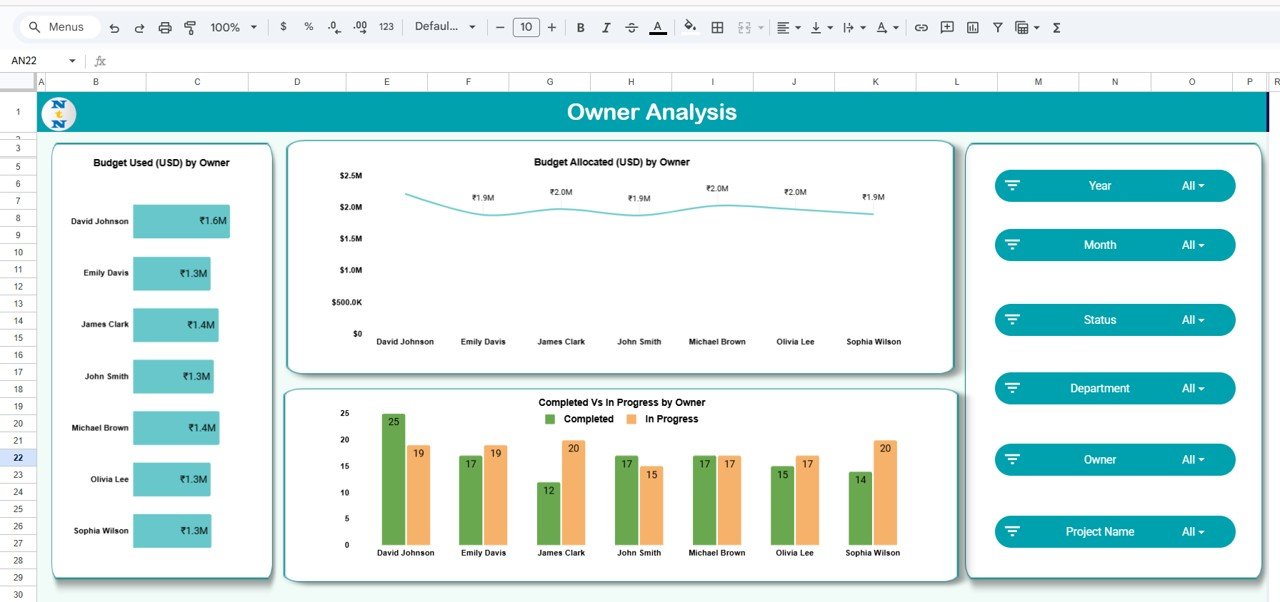Open the Menus search box
1280x602 pixels.
click(x=59, y=27)
